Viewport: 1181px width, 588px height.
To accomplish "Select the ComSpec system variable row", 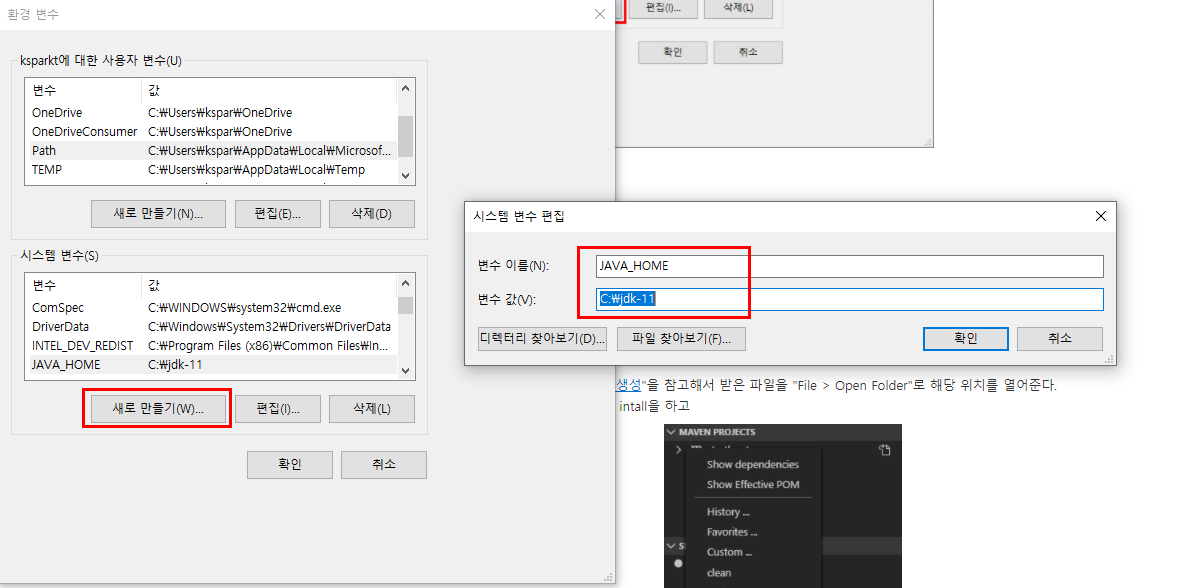I will point(211,308).
